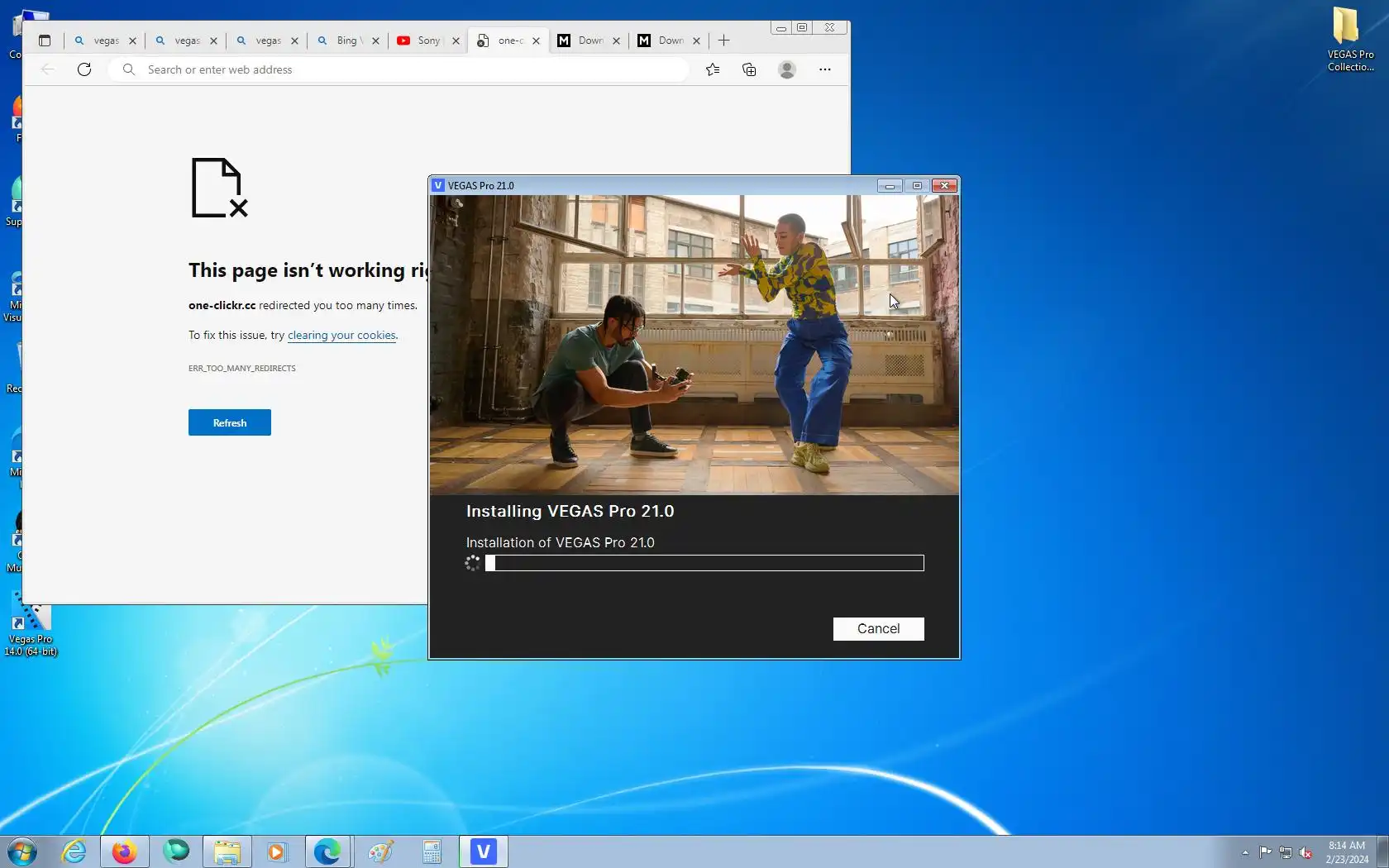Open Firefox from the taskbar
The height and width of the screenshot is (868, 1389).
(x=124, y=851)
